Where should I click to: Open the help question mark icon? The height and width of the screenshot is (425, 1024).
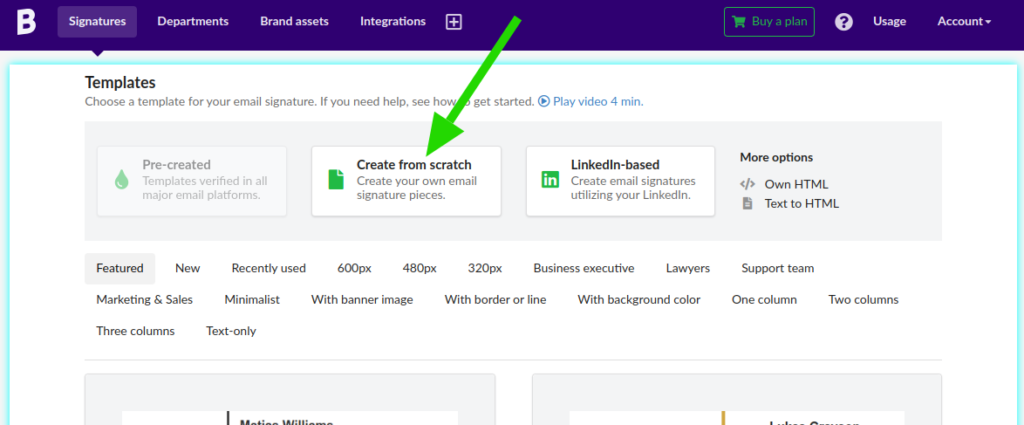844,22
